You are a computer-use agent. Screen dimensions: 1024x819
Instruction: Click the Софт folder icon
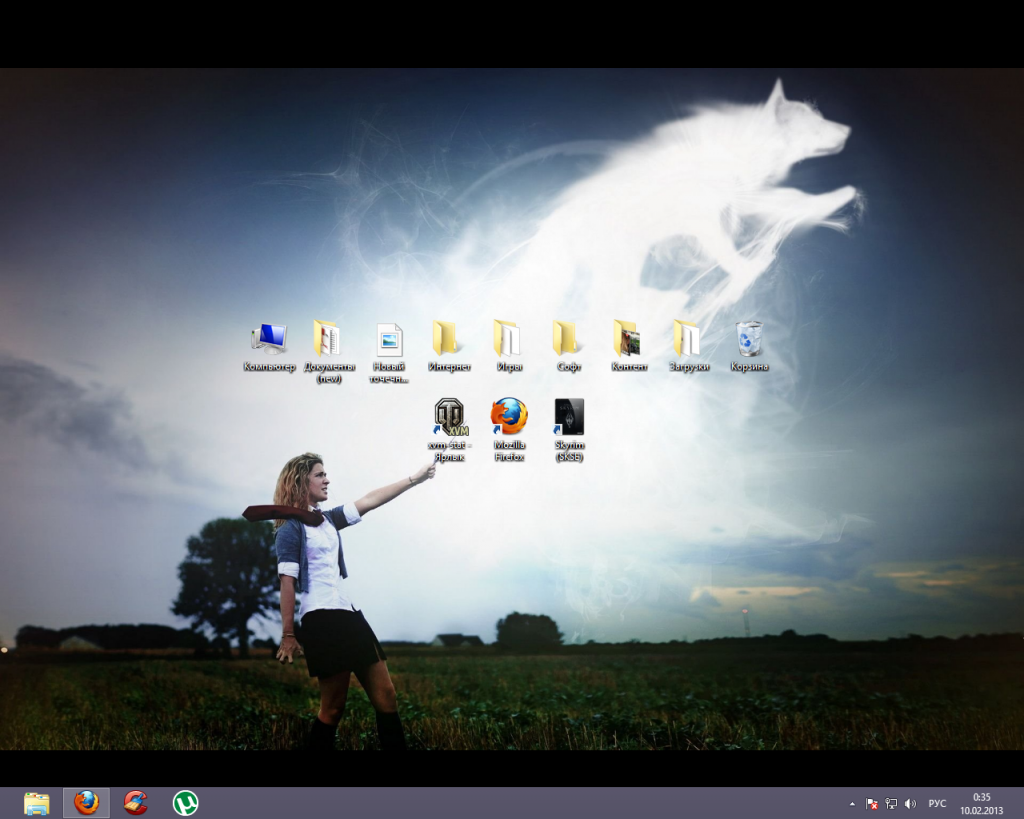568,340
